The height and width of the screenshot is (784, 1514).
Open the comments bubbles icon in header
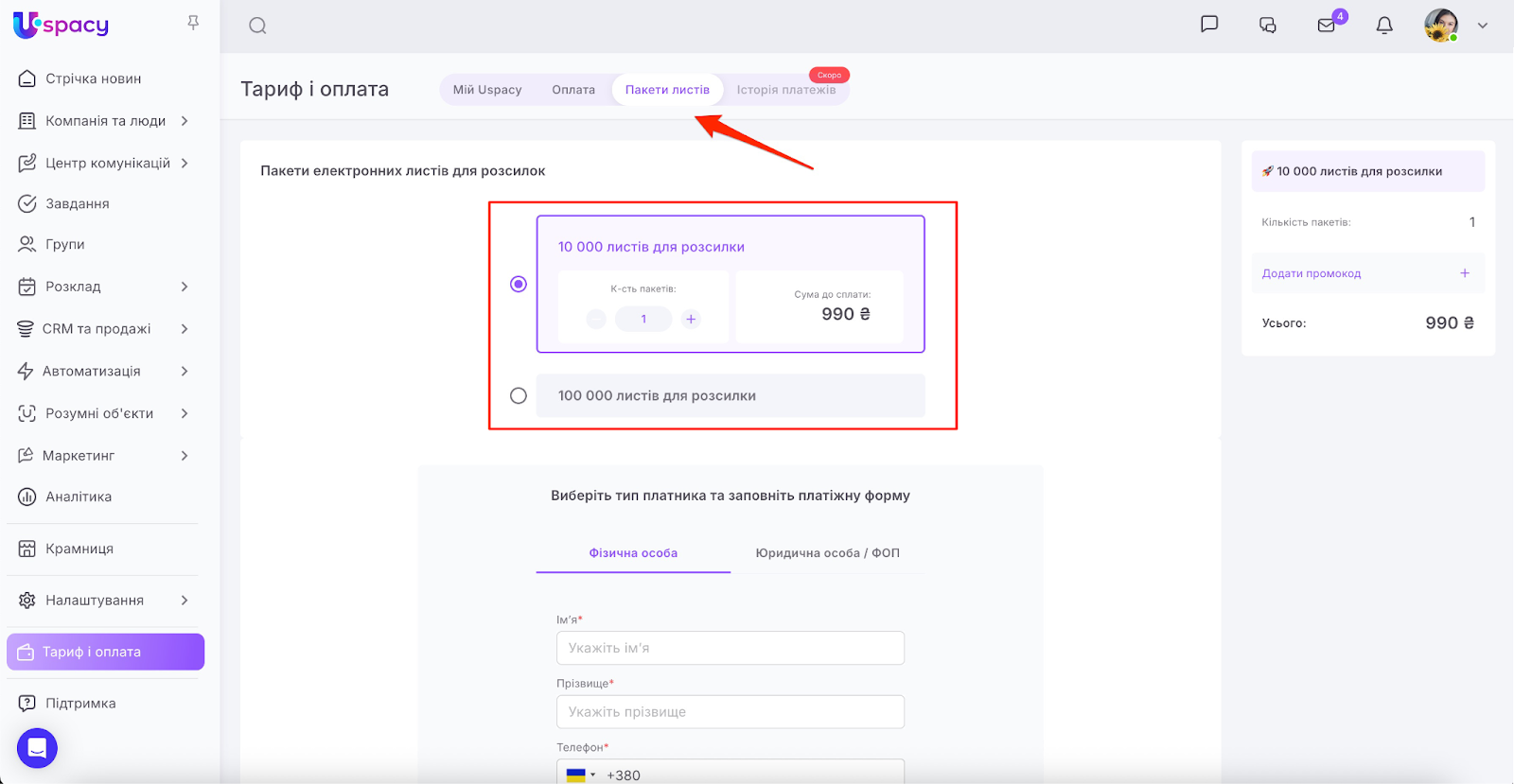coord(1268,26)
